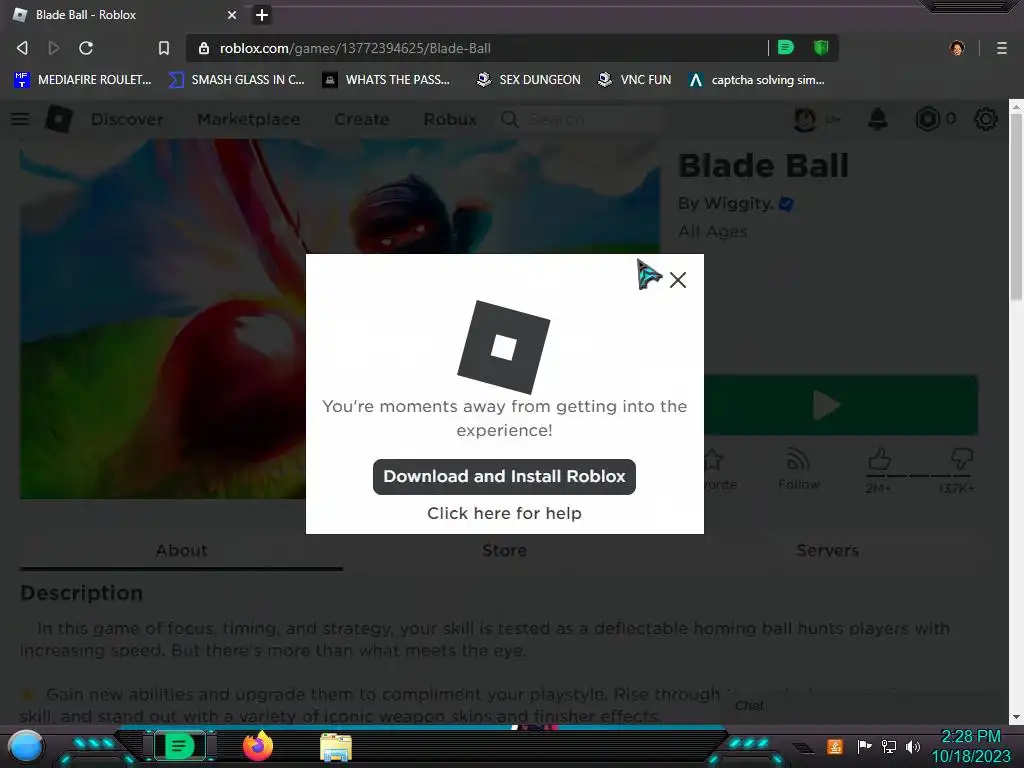The image size is (1024, 768).
Task: Open MEDIAFIRE ROULET... bookmark
Action: (82, 80)
